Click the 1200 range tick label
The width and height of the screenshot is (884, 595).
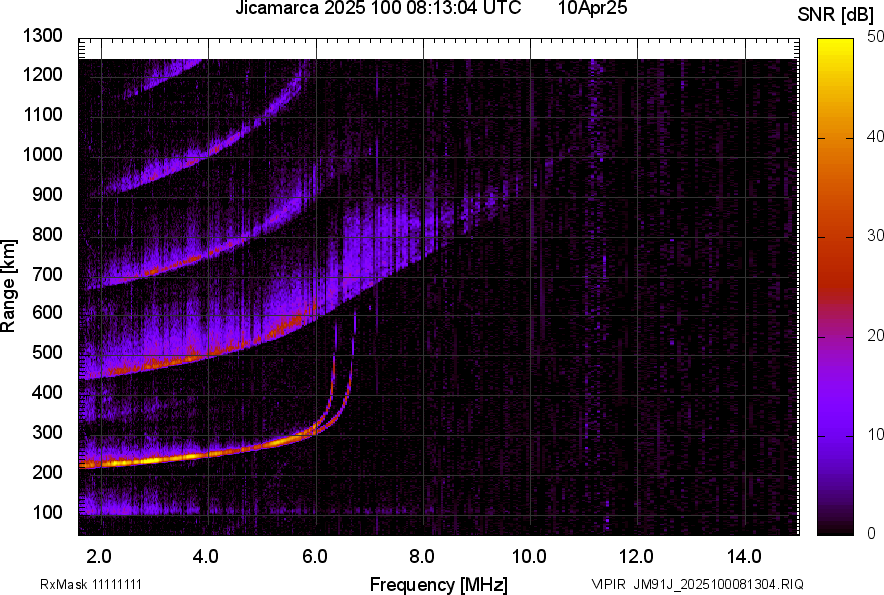[x=42, y=74]
